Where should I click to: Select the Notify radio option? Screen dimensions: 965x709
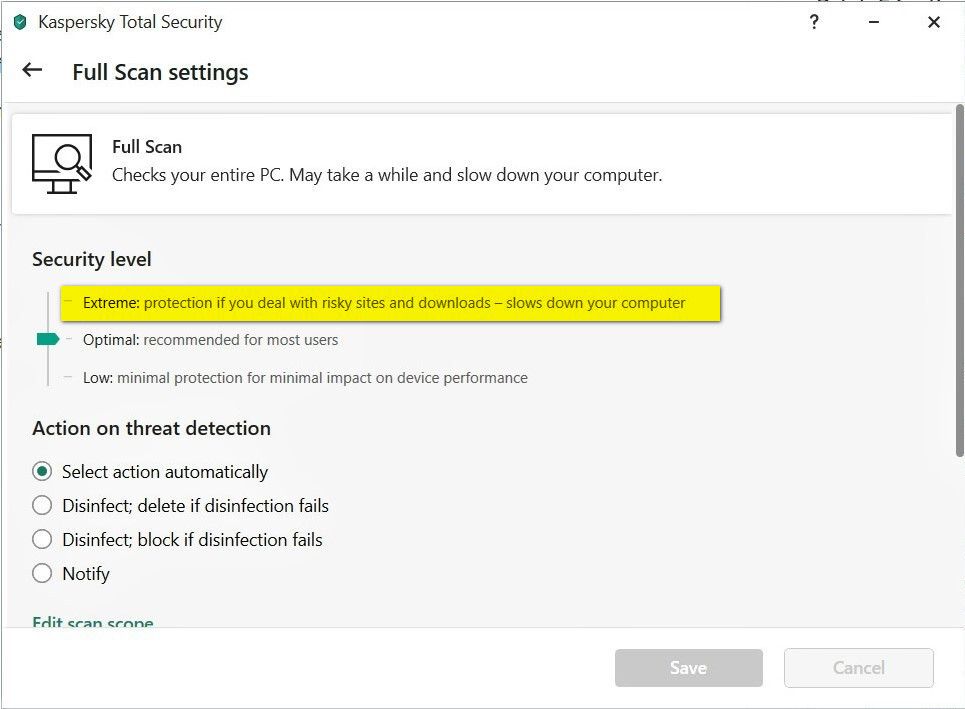coord(42,573)
